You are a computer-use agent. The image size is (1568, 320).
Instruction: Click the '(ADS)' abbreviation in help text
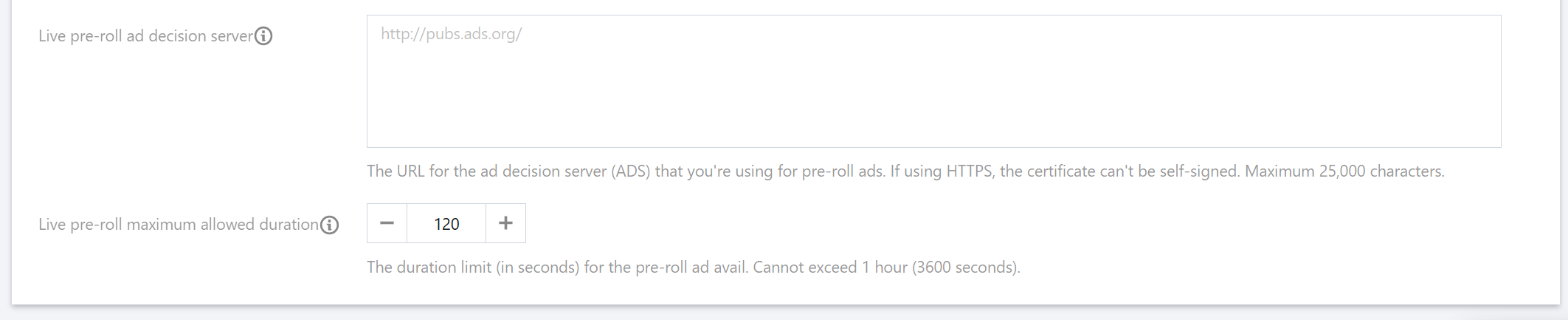[629, 171]
